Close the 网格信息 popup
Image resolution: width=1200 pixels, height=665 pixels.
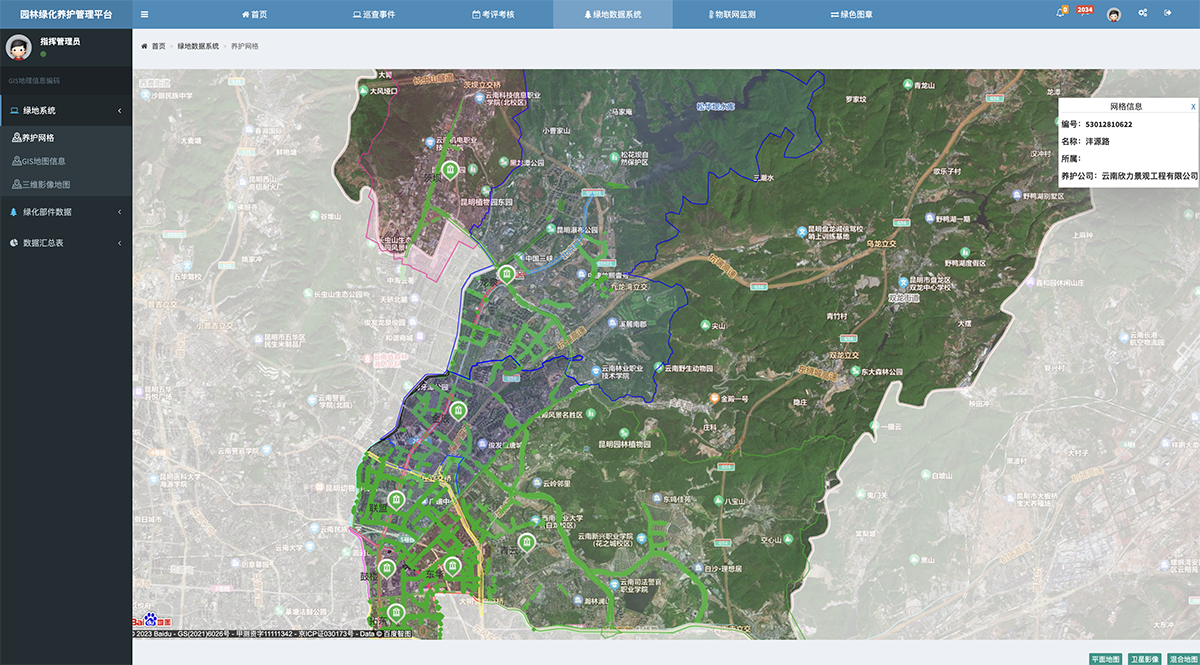pos(1192,106)
